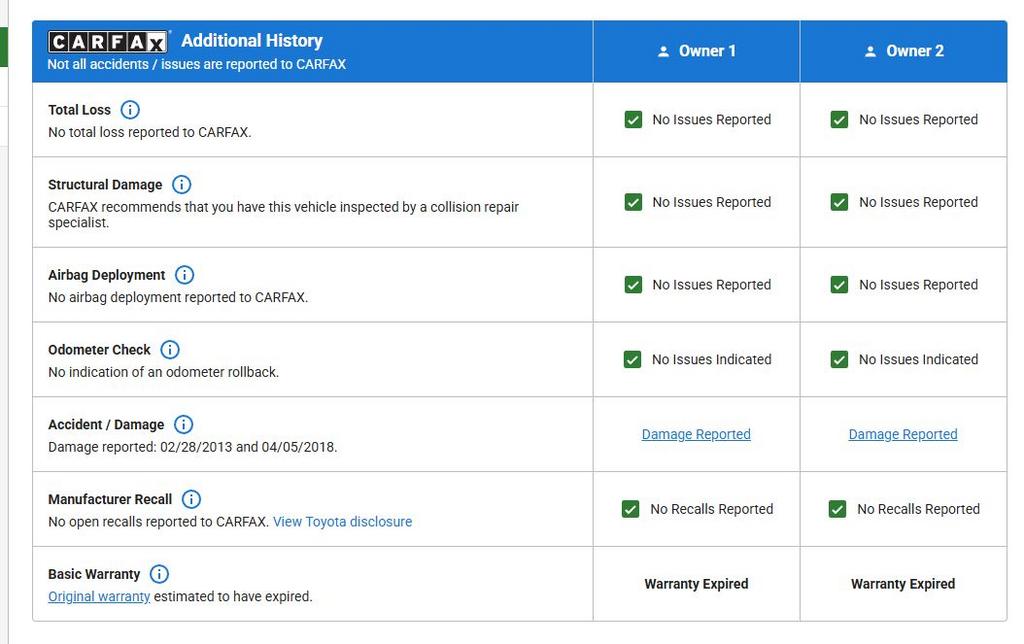This screenshot has height=644, width=1024.
Task: Open Owner 2 Damage Reported link
Action: coord(903,434)
